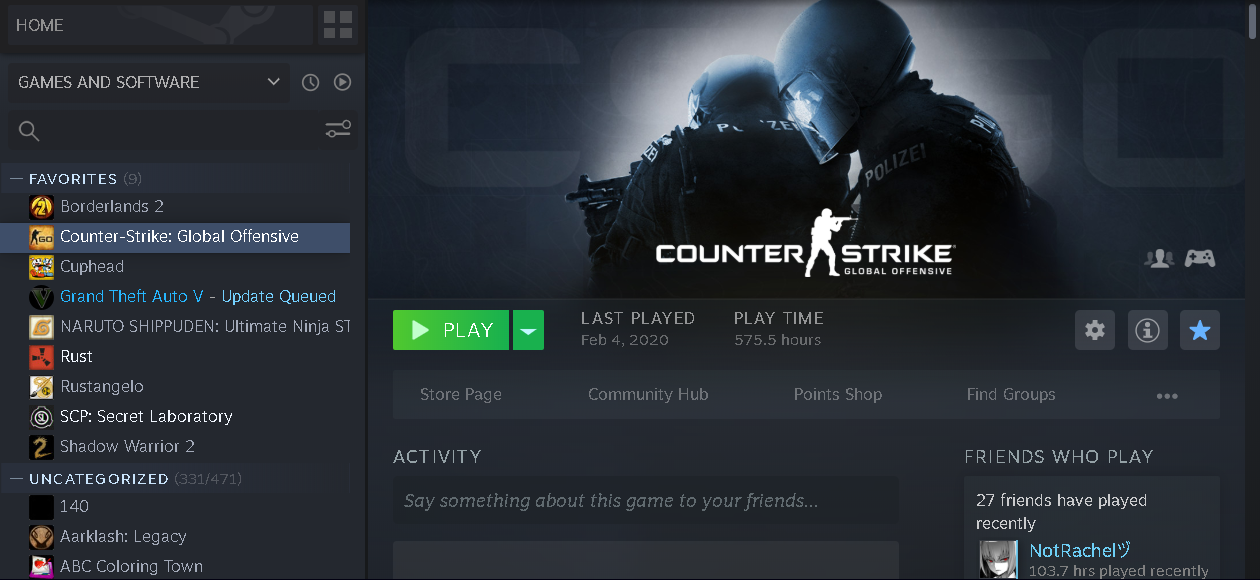Click the library search magnifier

tap(29, 131)
